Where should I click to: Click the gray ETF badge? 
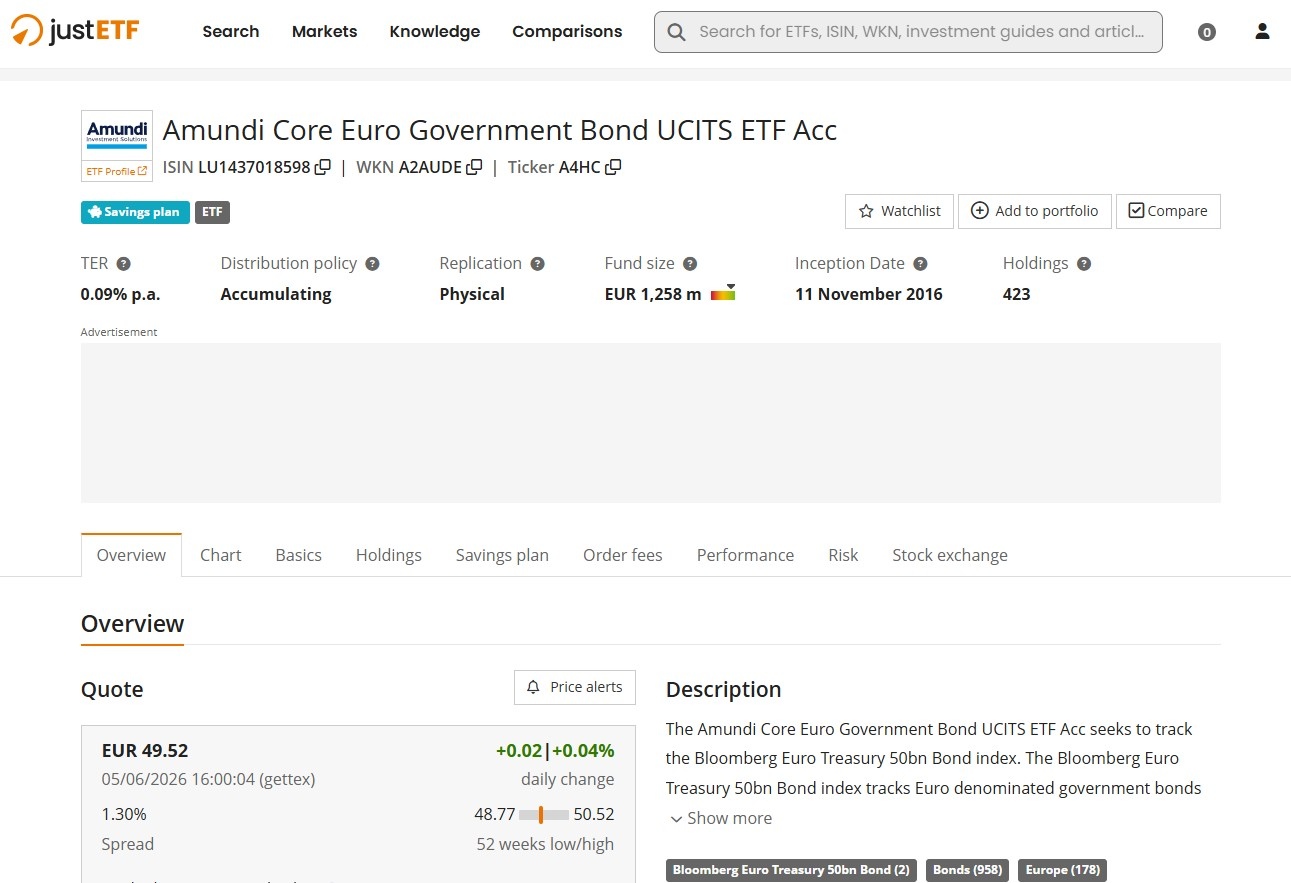pyautogui.click(x=212, y=212)
